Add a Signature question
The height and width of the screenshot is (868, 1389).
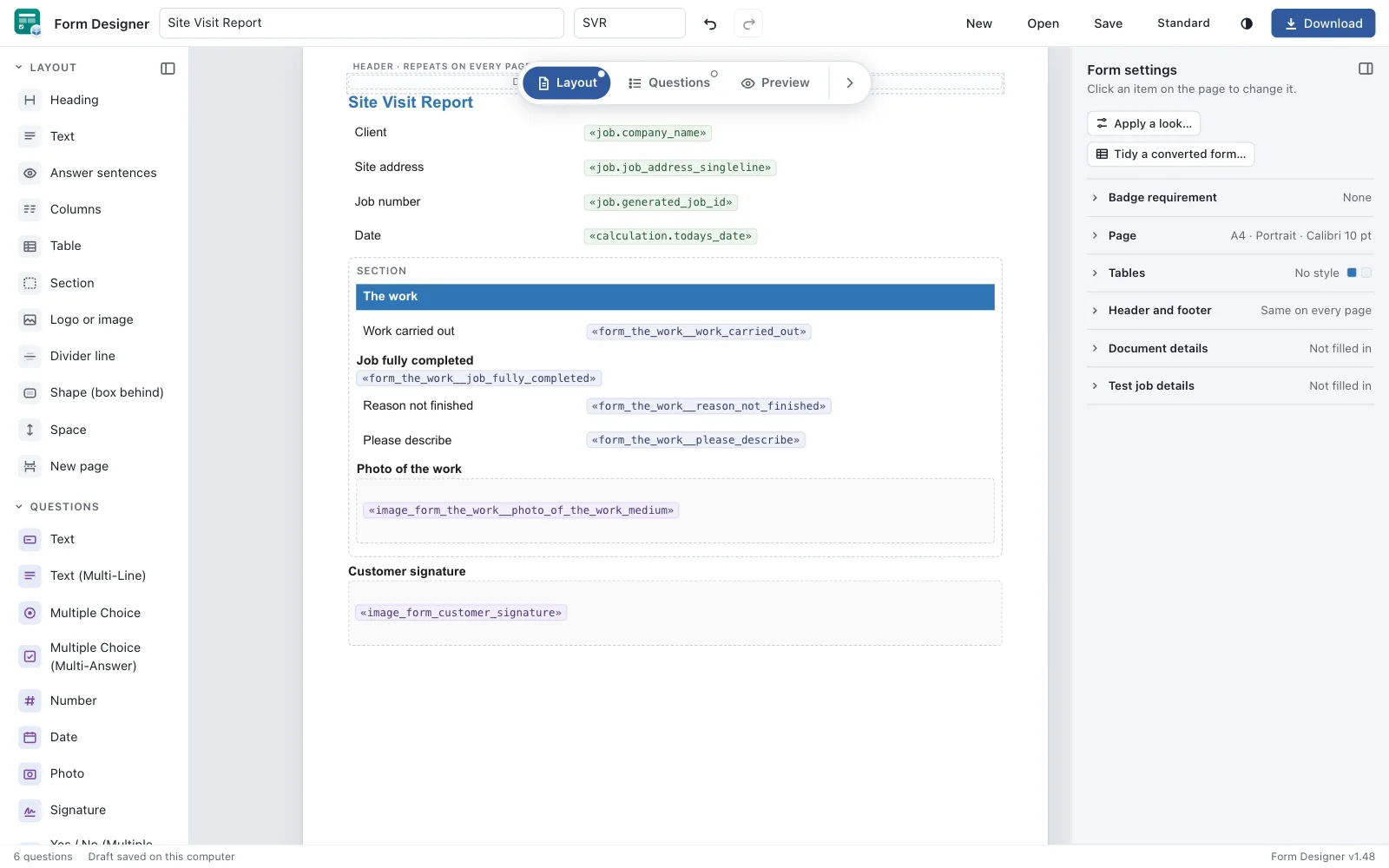point(95,810)
